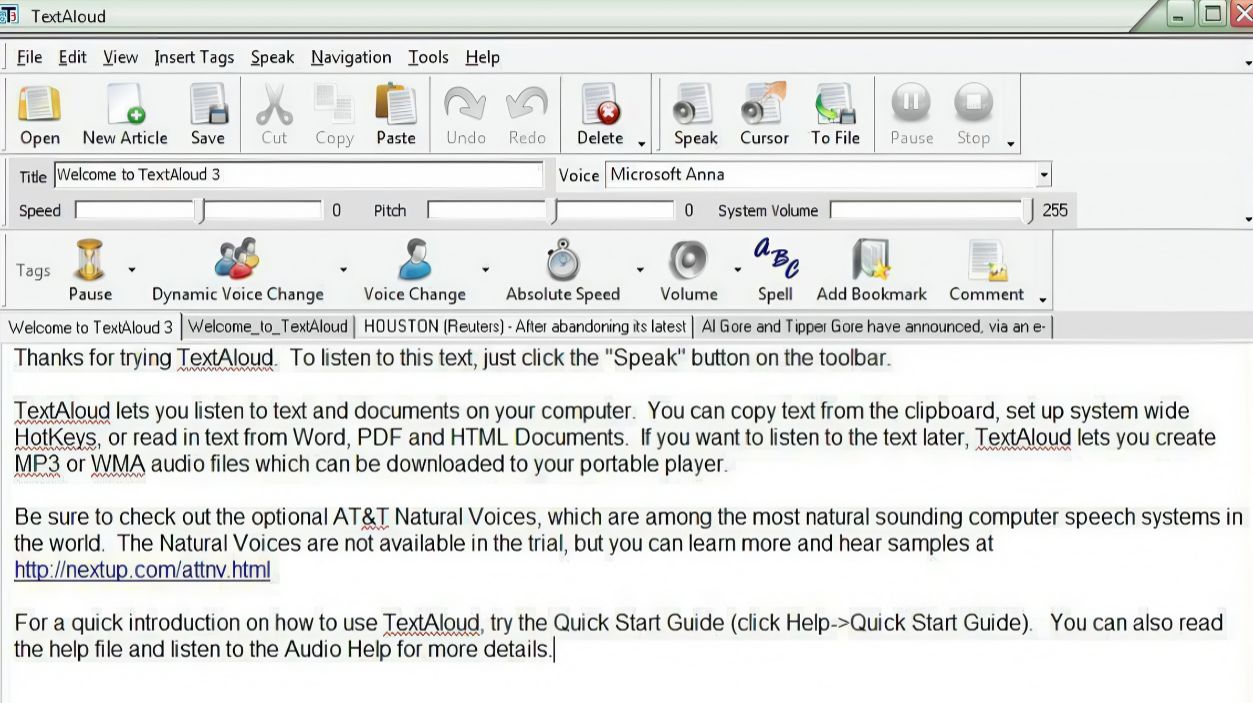The width and height of the screenshot is (1253, 703).
Task: Save the current article
Action: pos(208,115)
